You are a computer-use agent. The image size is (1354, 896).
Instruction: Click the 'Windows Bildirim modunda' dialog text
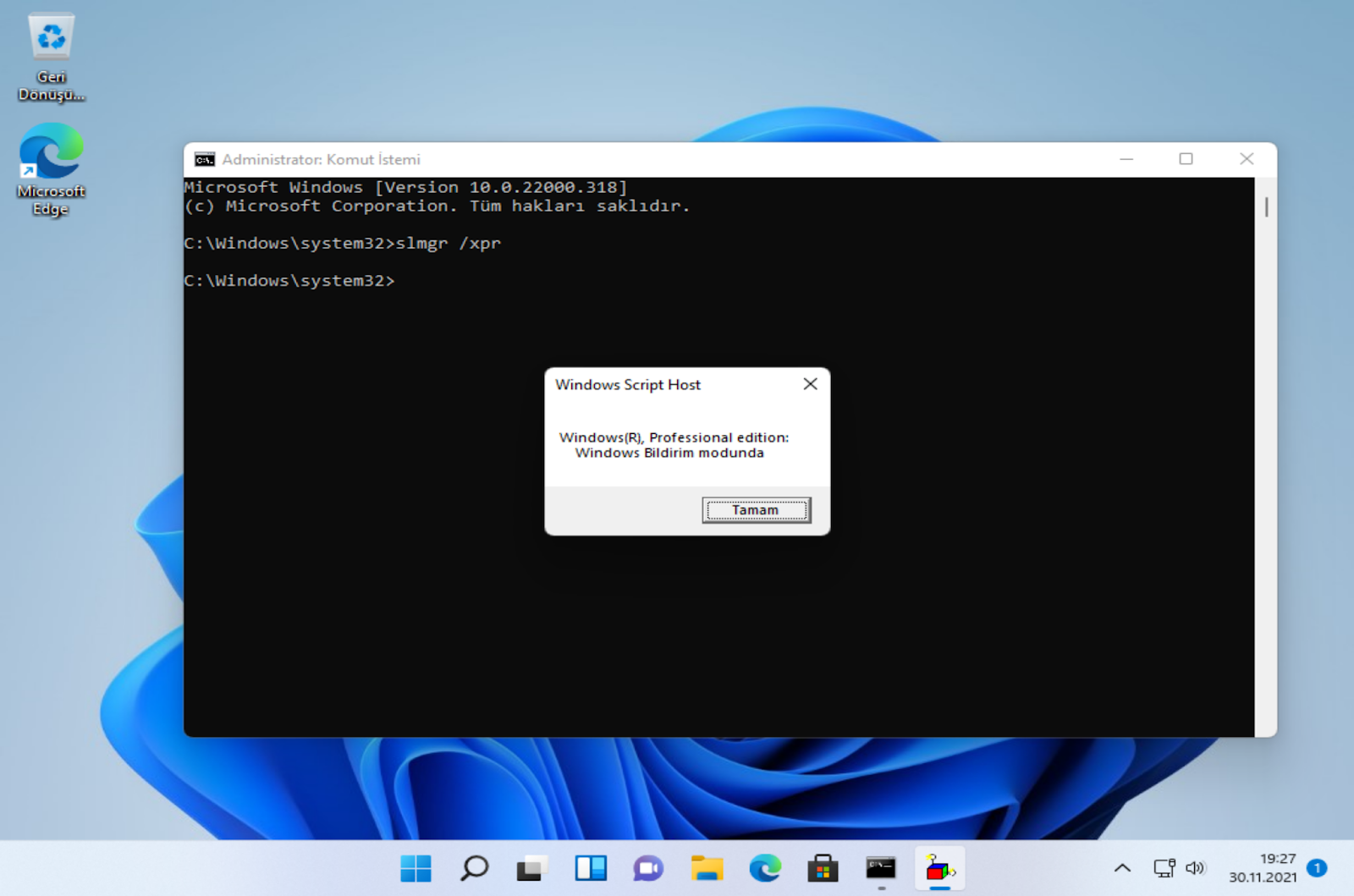coord(669,453)
